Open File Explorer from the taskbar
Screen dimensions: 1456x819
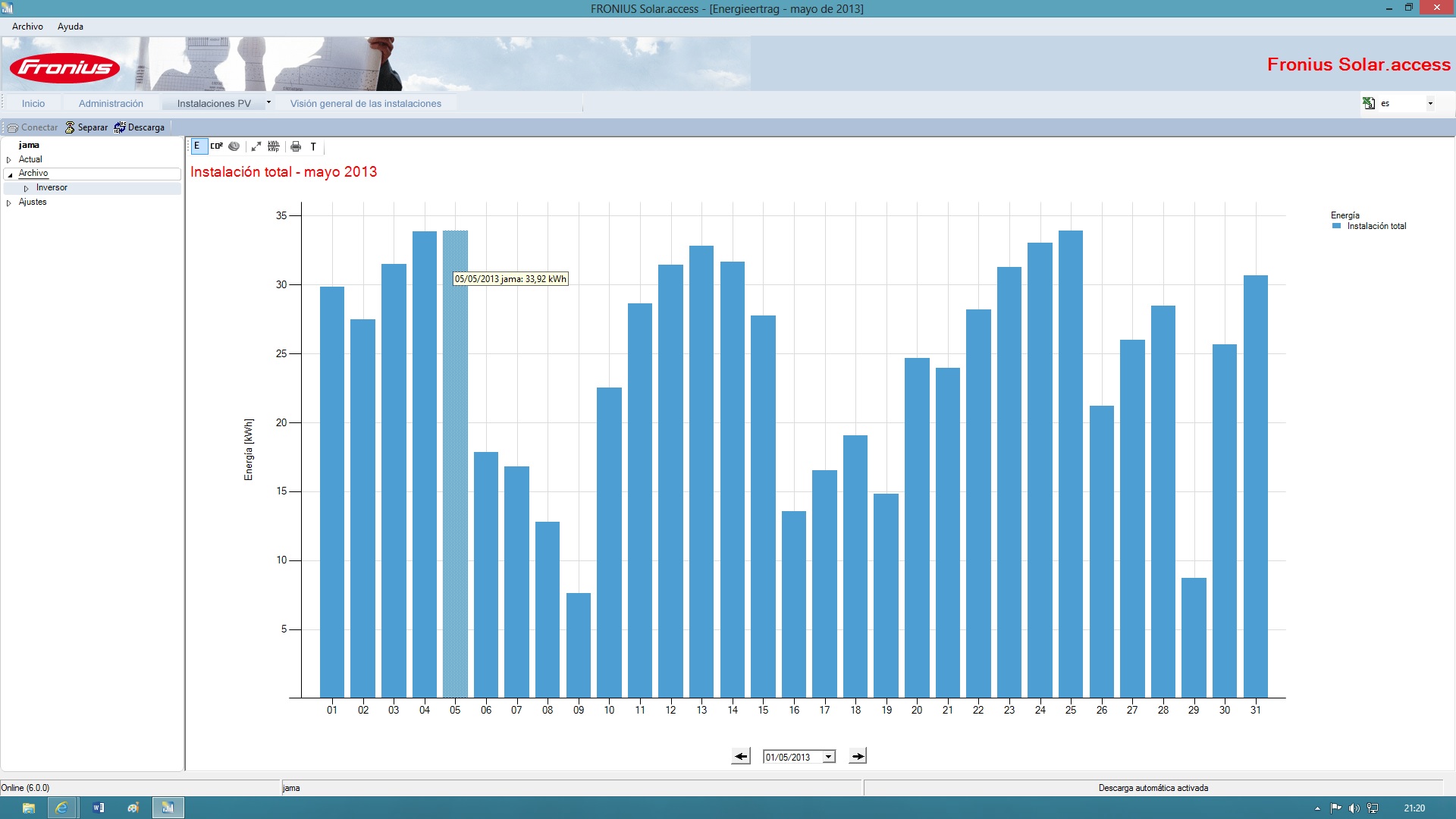point(29,808)
